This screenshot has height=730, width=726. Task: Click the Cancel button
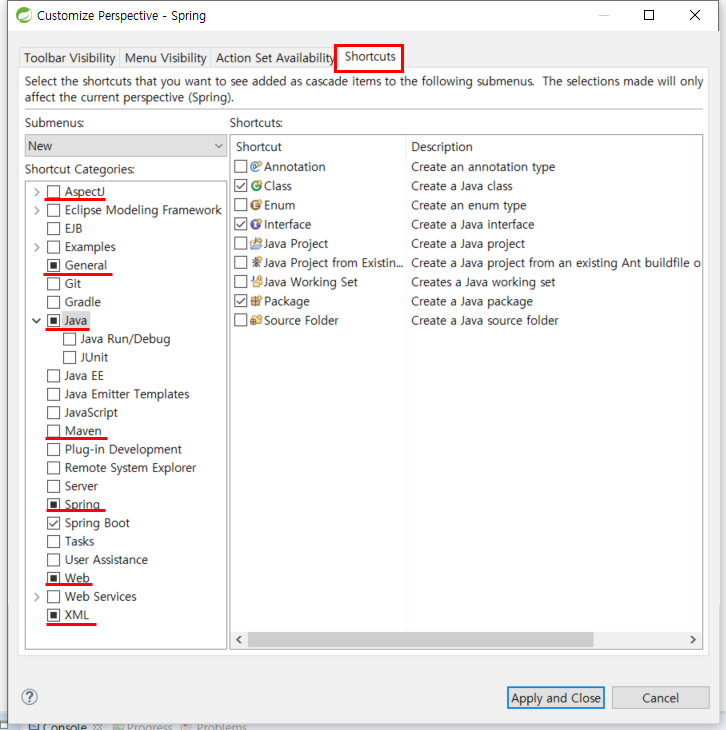click(x=660, y=697)
